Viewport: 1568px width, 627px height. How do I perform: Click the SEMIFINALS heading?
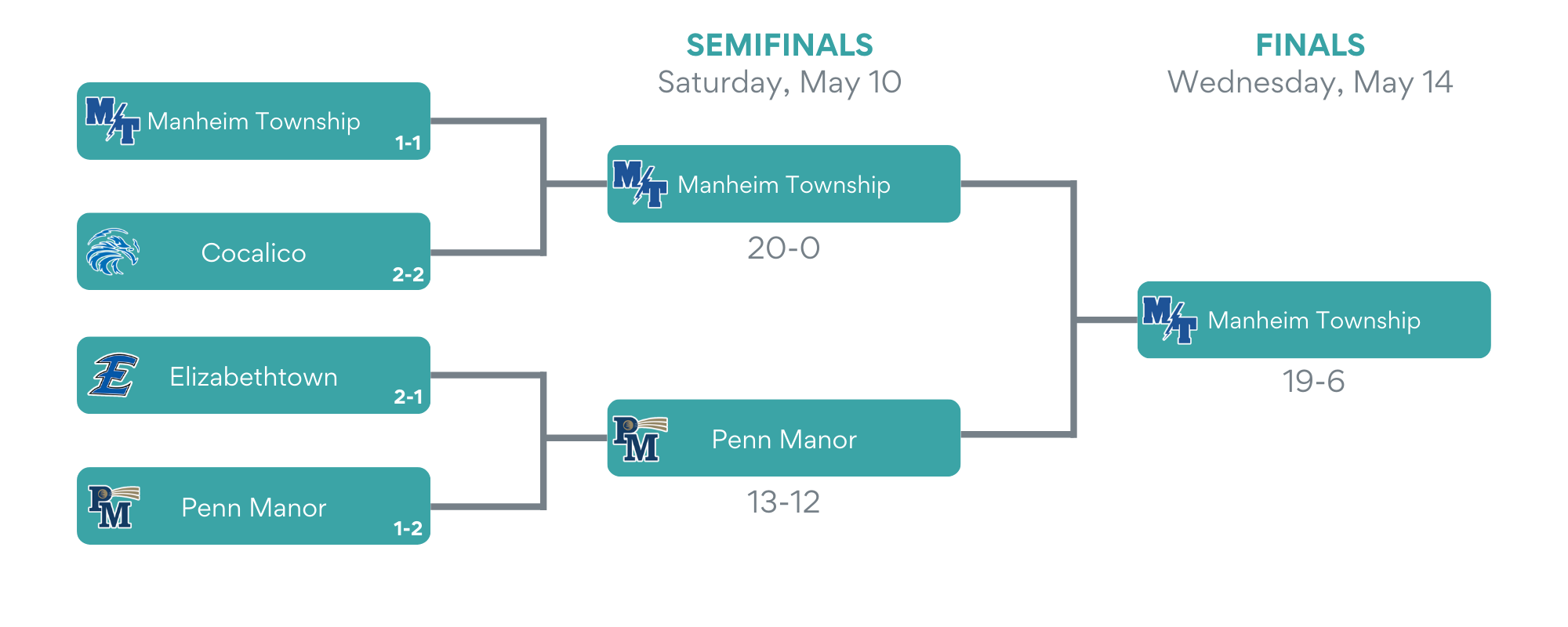coord(779,45)
